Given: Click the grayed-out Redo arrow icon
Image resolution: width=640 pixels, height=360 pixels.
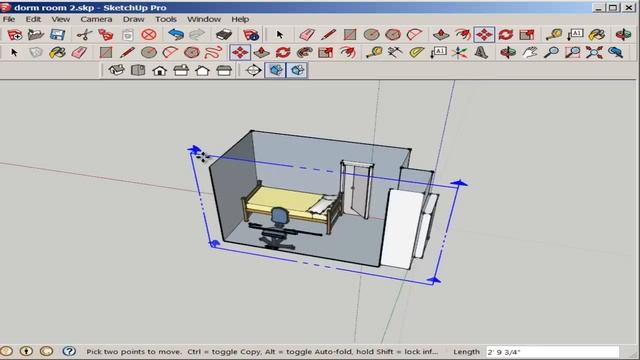Looking at the screenshot, I should coord(197,35).
